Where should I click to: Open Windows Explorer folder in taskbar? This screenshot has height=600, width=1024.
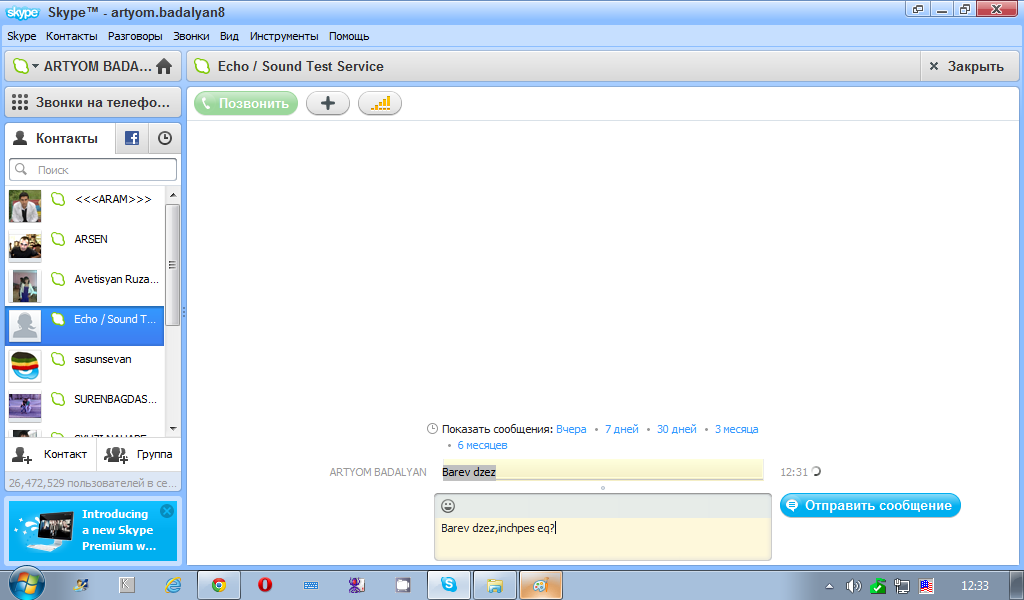click(x=494, y=585)
